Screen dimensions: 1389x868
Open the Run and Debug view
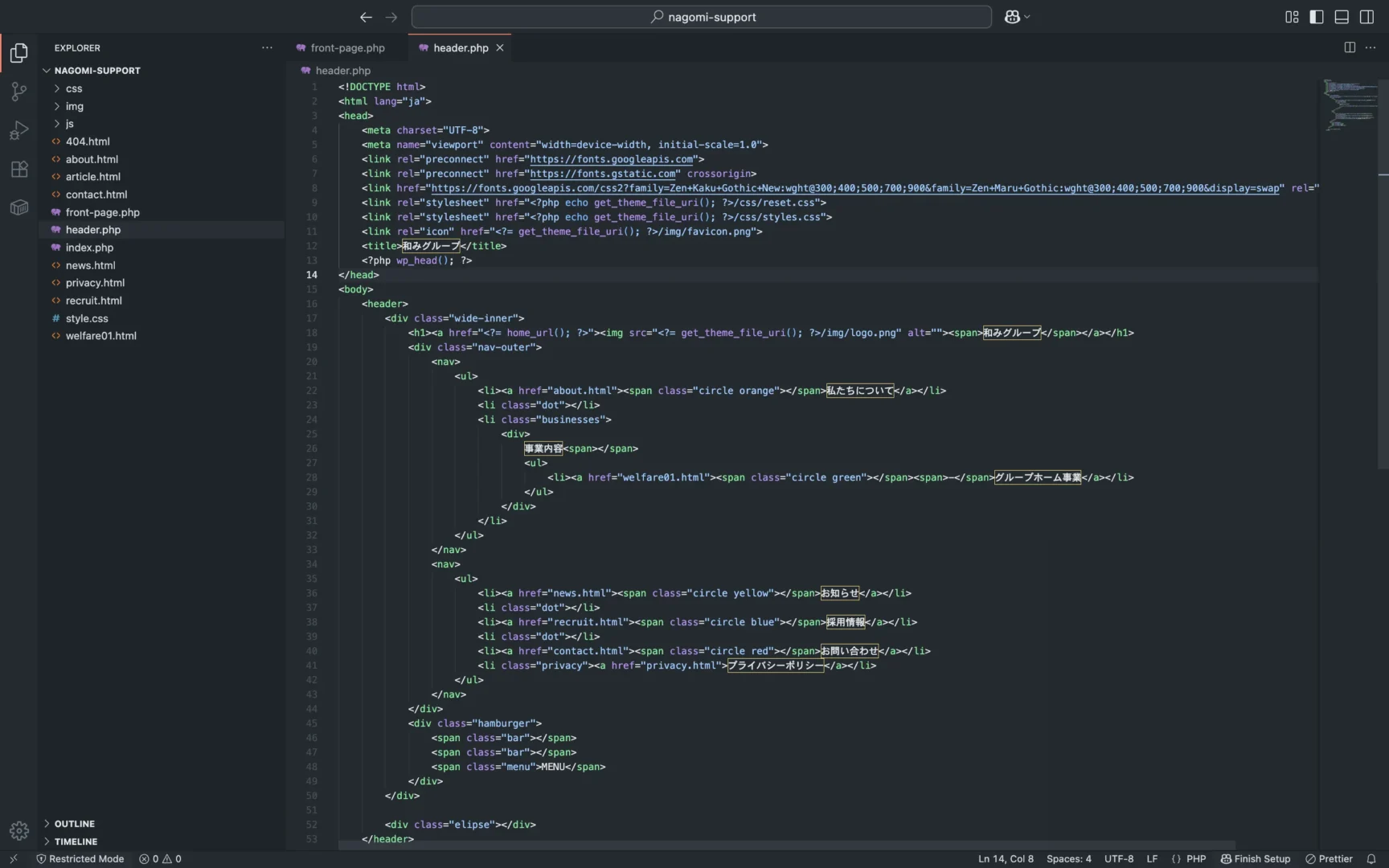[18, 130]
